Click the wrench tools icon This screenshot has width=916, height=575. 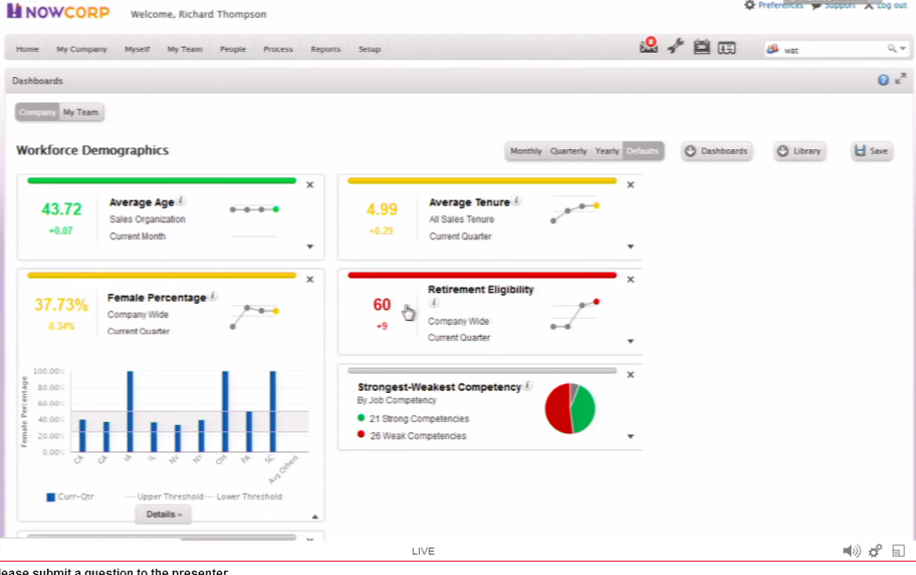pyautogui.click(x=675, y=46)
